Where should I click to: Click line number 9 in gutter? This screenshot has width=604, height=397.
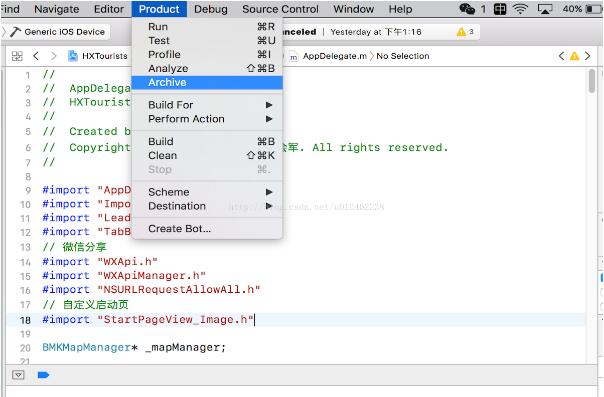click(x=28, y=190)
